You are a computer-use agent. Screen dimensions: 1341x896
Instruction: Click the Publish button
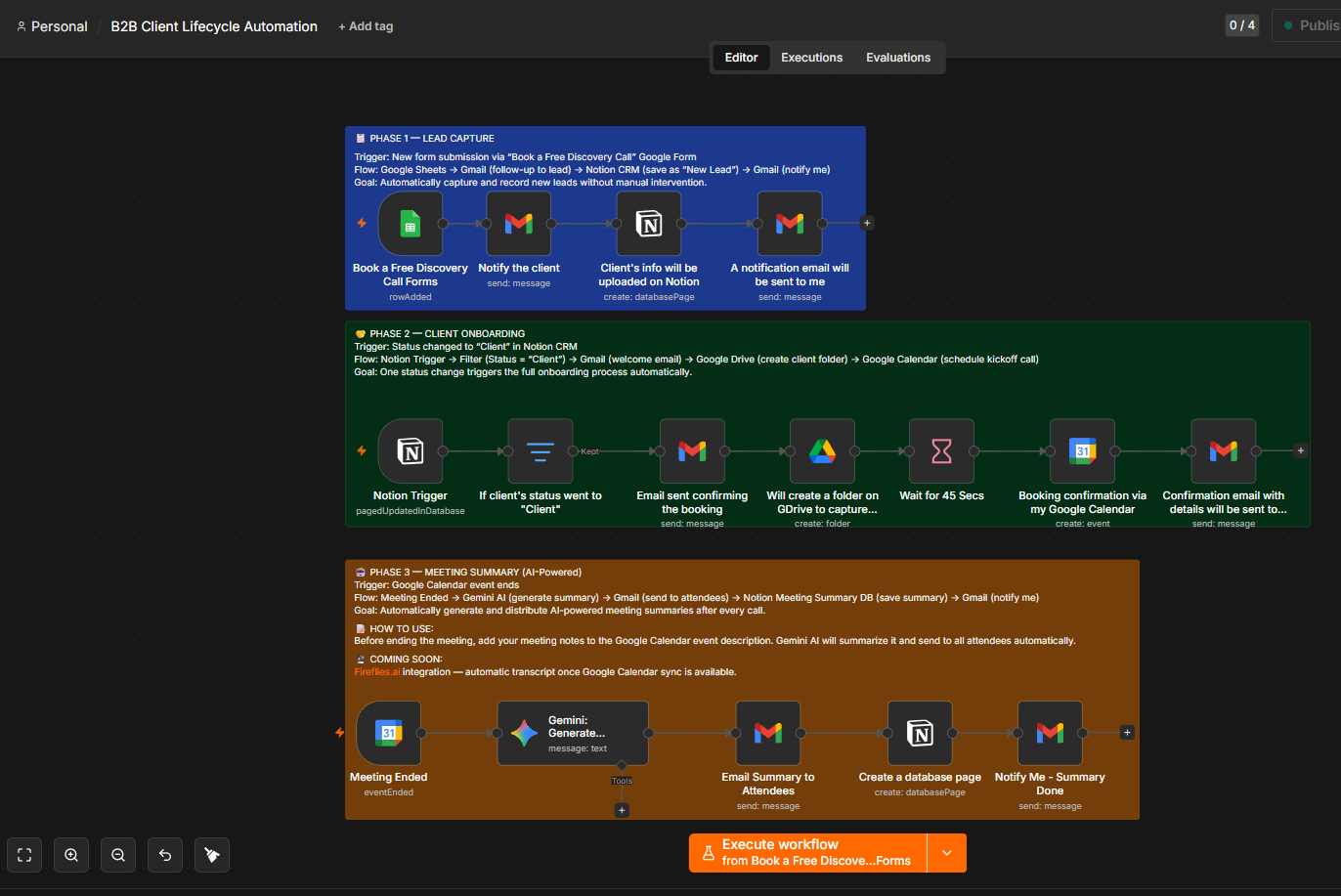point(1307,25)
